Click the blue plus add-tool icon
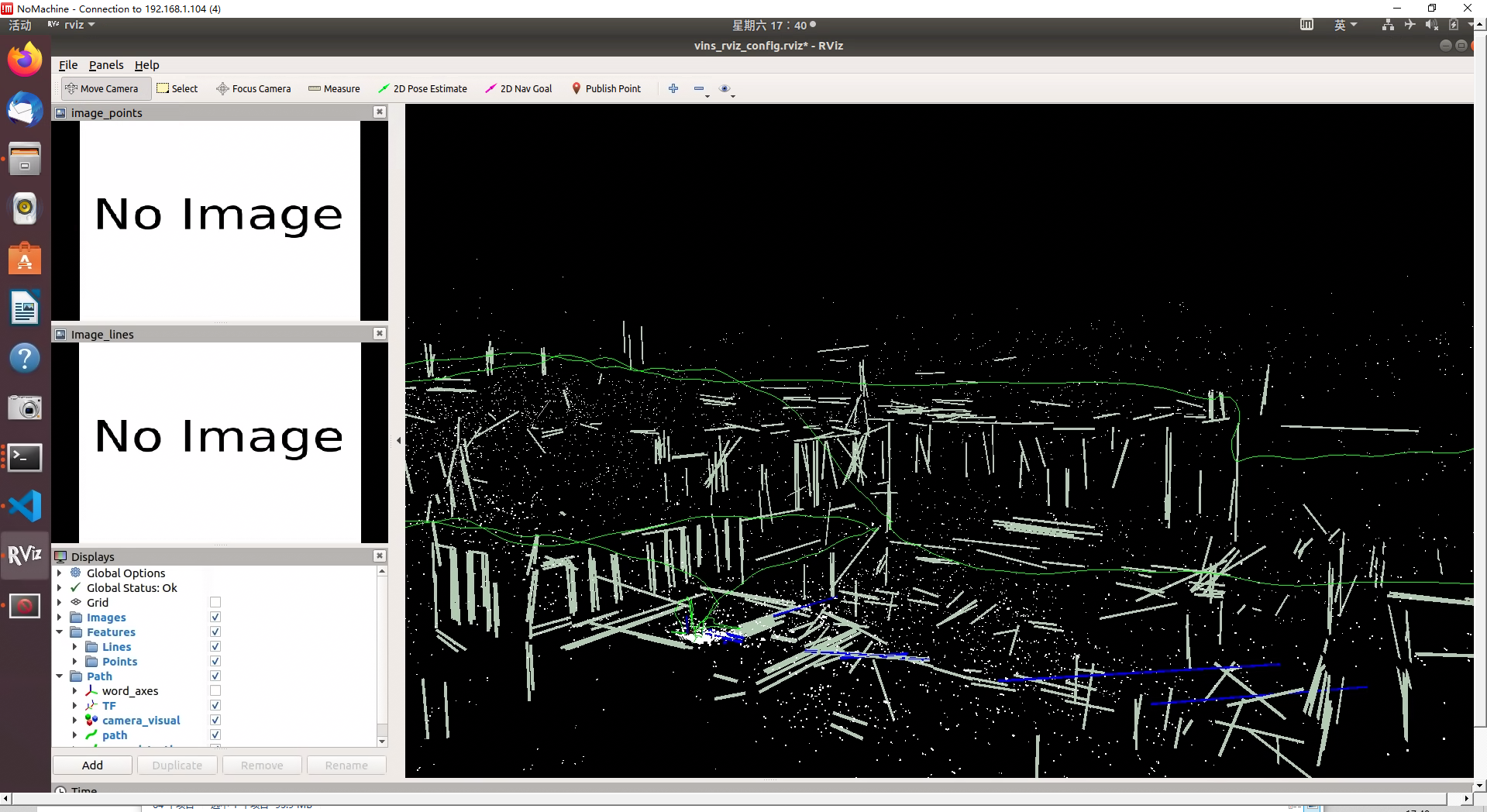Screen dimensions: 1487x812 click(x=673, y=88)
